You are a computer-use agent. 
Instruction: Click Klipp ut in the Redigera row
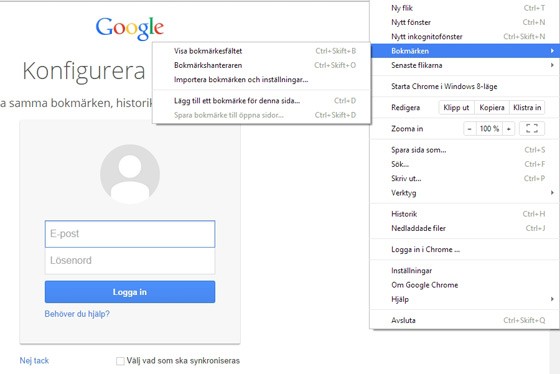pos(456,108)
